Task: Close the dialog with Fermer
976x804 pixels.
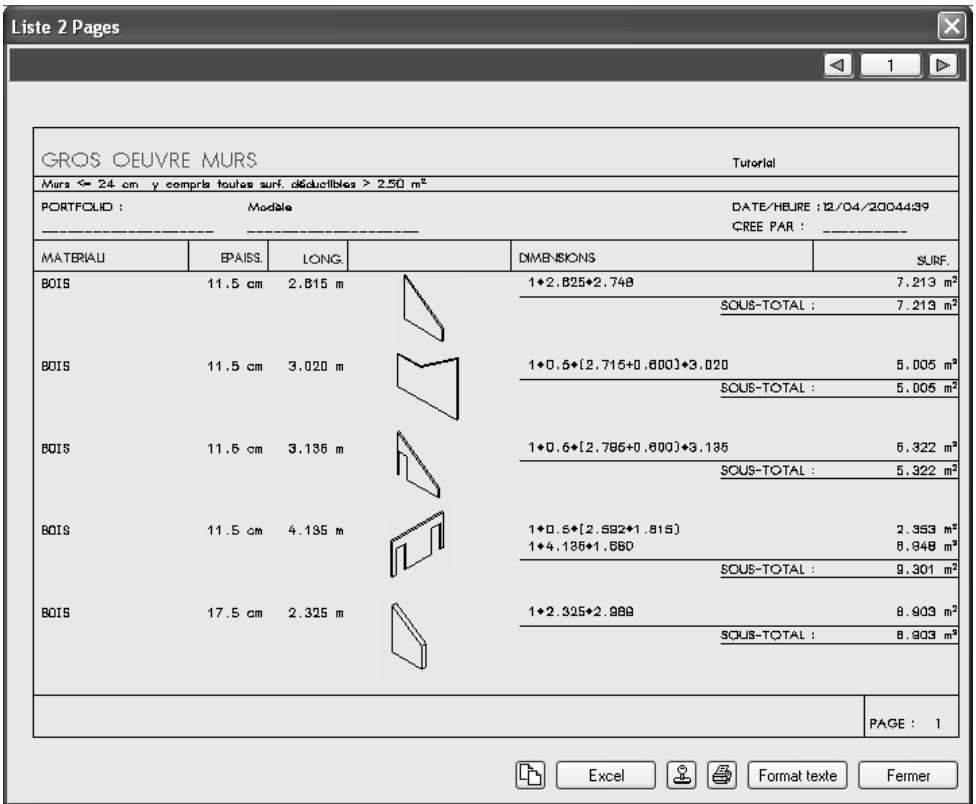Action: pos(908,775)
